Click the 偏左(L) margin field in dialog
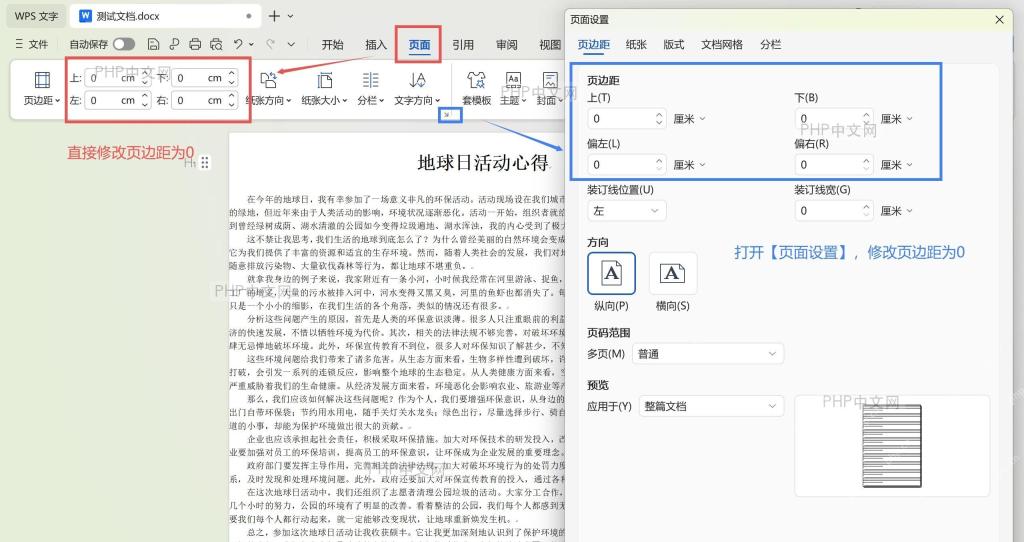This screenshot has height=542, width=1024. coord(627,165)
